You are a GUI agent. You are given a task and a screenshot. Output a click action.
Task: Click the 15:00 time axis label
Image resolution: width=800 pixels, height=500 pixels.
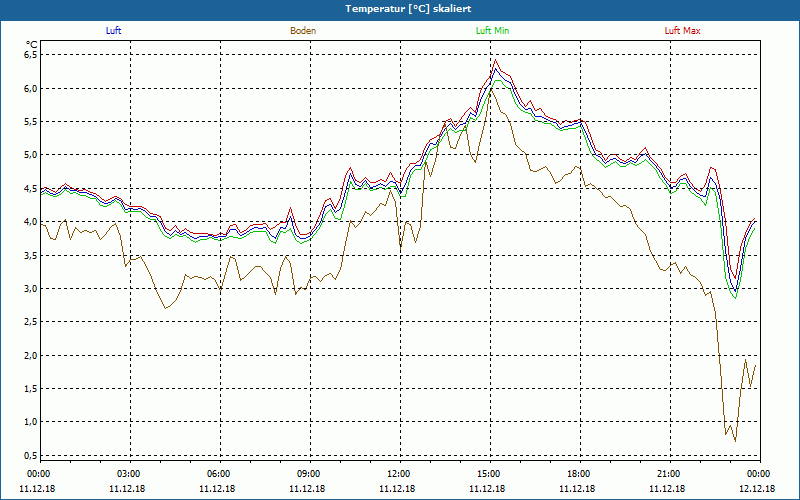[490, 474]
